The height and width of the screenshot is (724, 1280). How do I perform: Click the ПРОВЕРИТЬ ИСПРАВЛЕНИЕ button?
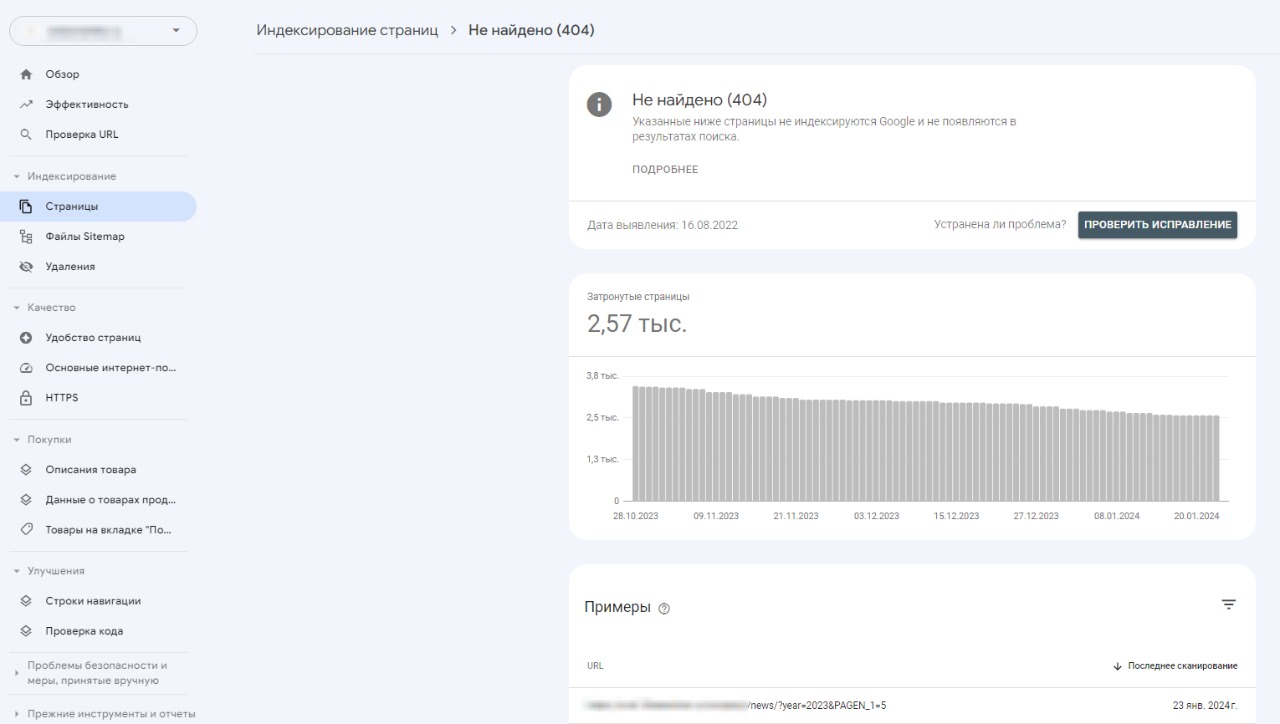click(x=1157, y=225)
